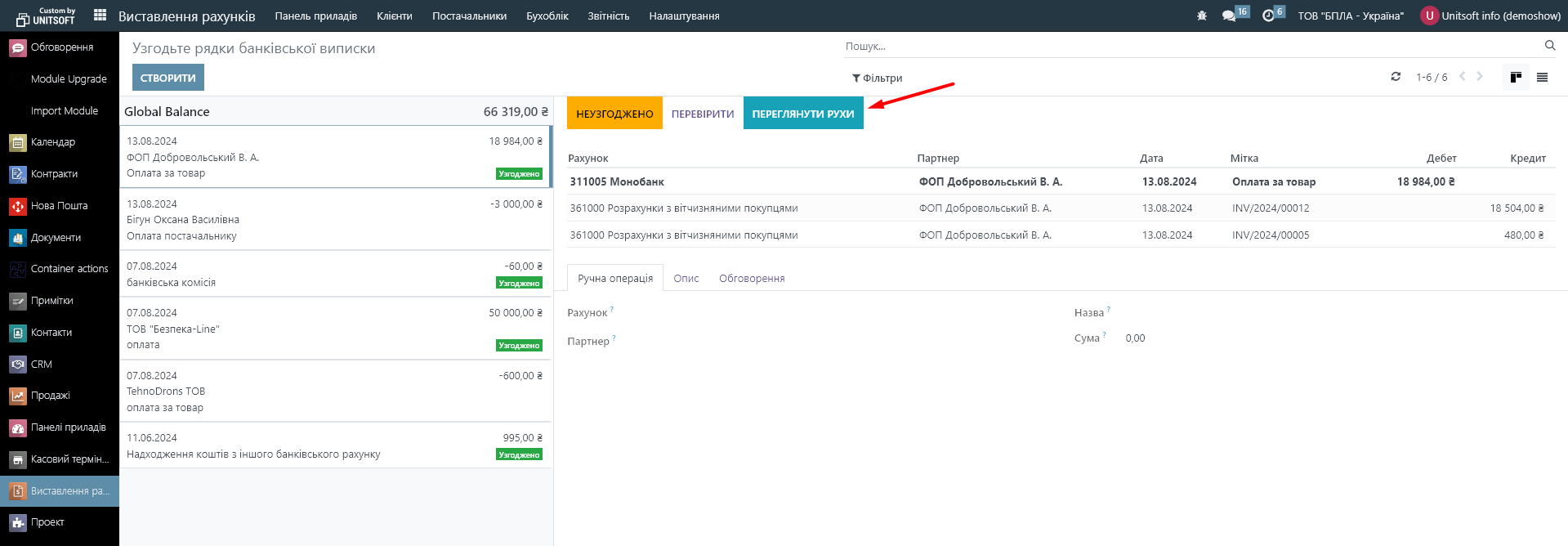Open the conversations chat icon
The width and height of the screenshot is (1568, 546).
(1228, 16)
